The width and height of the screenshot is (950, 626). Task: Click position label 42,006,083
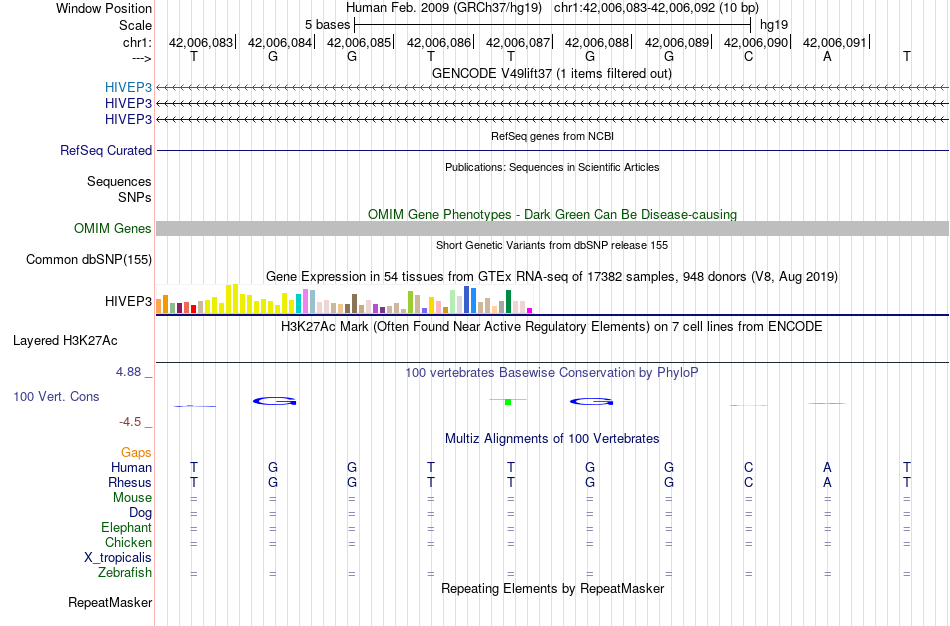click(x=201, y=42)
